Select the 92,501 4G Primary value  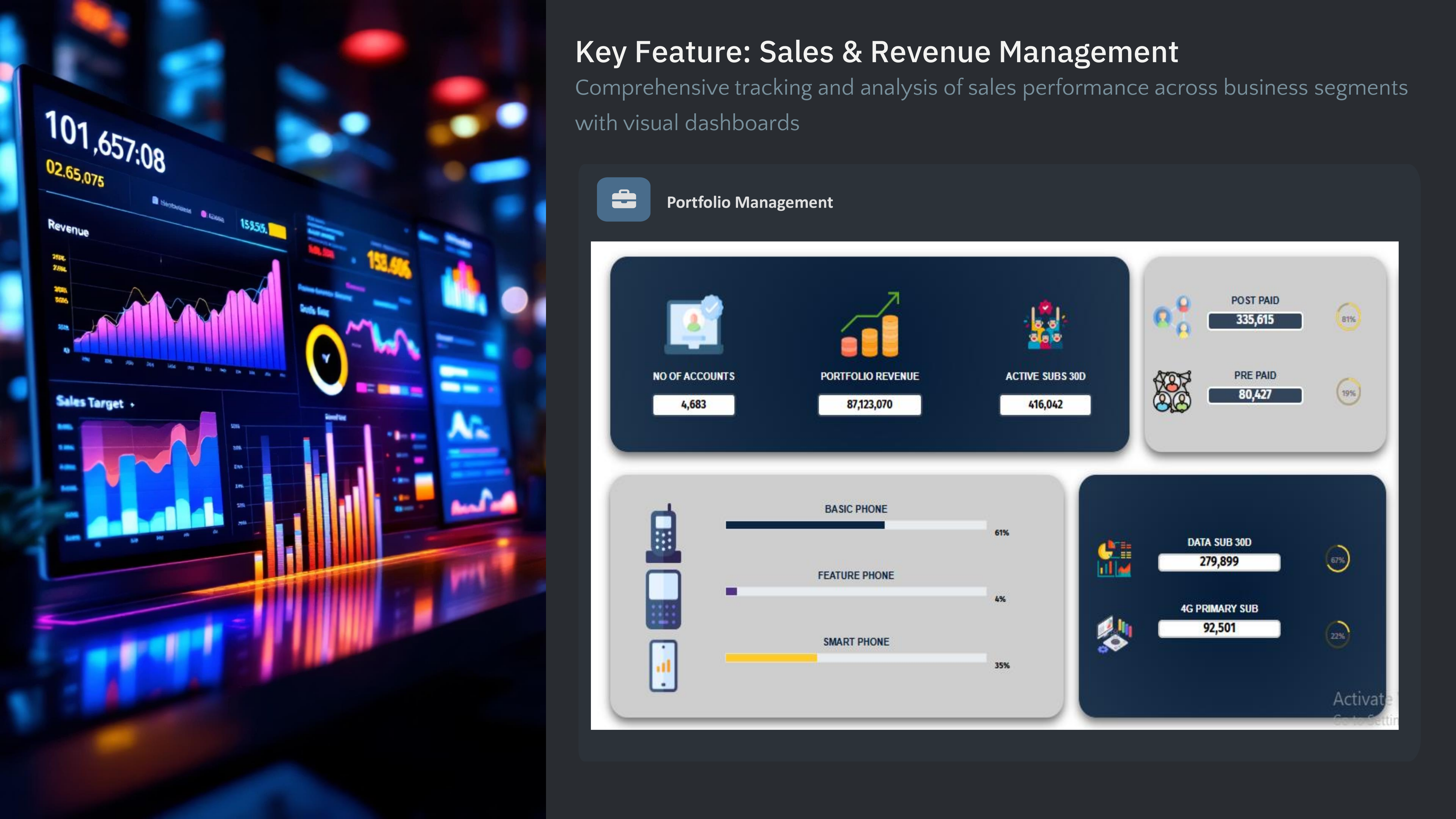1218,628
